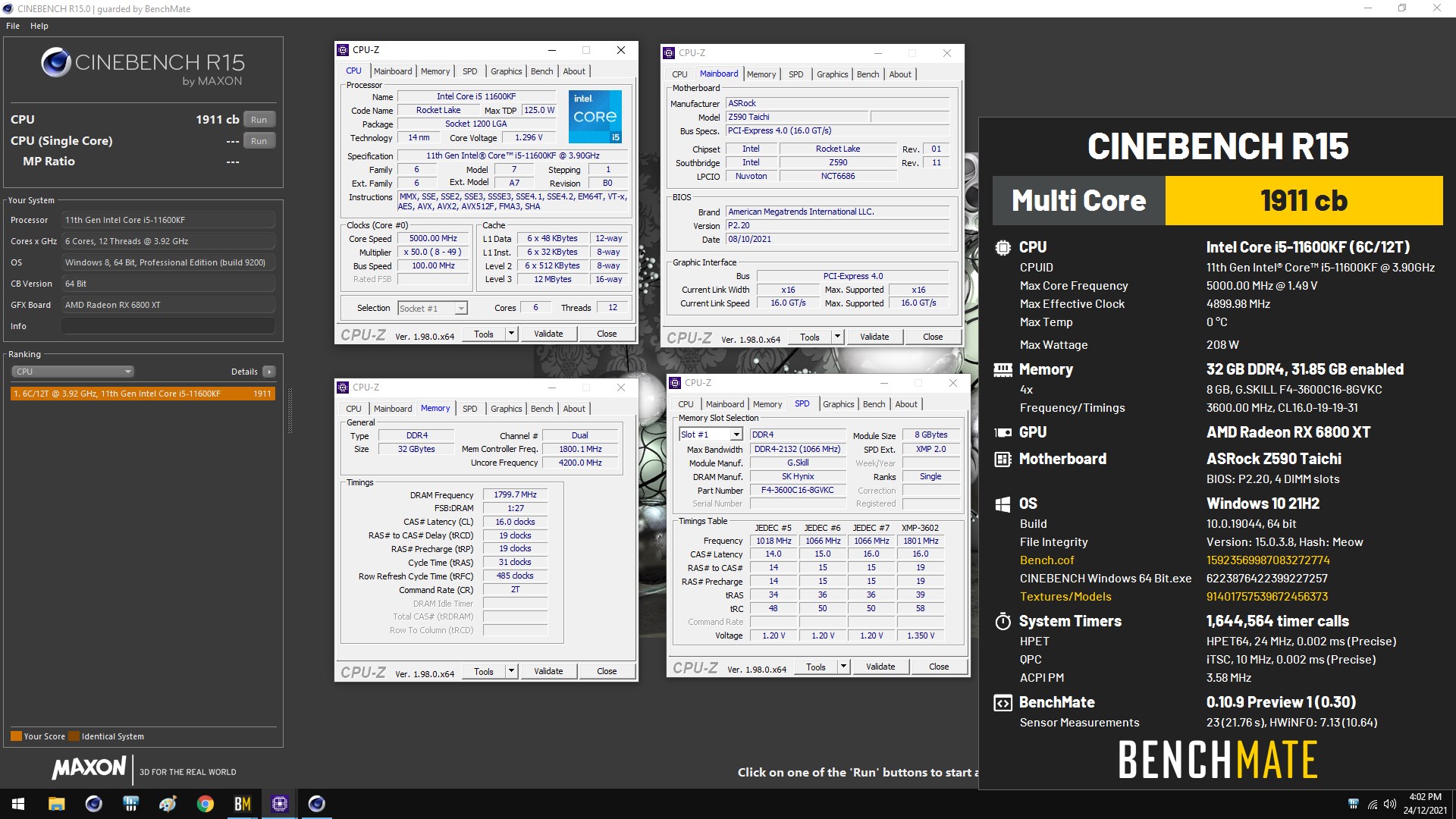Image resolution: width=1456 pixels, height=819 pixels.
Task: Open the paint palette taskbar app
Action: [168, 804]
